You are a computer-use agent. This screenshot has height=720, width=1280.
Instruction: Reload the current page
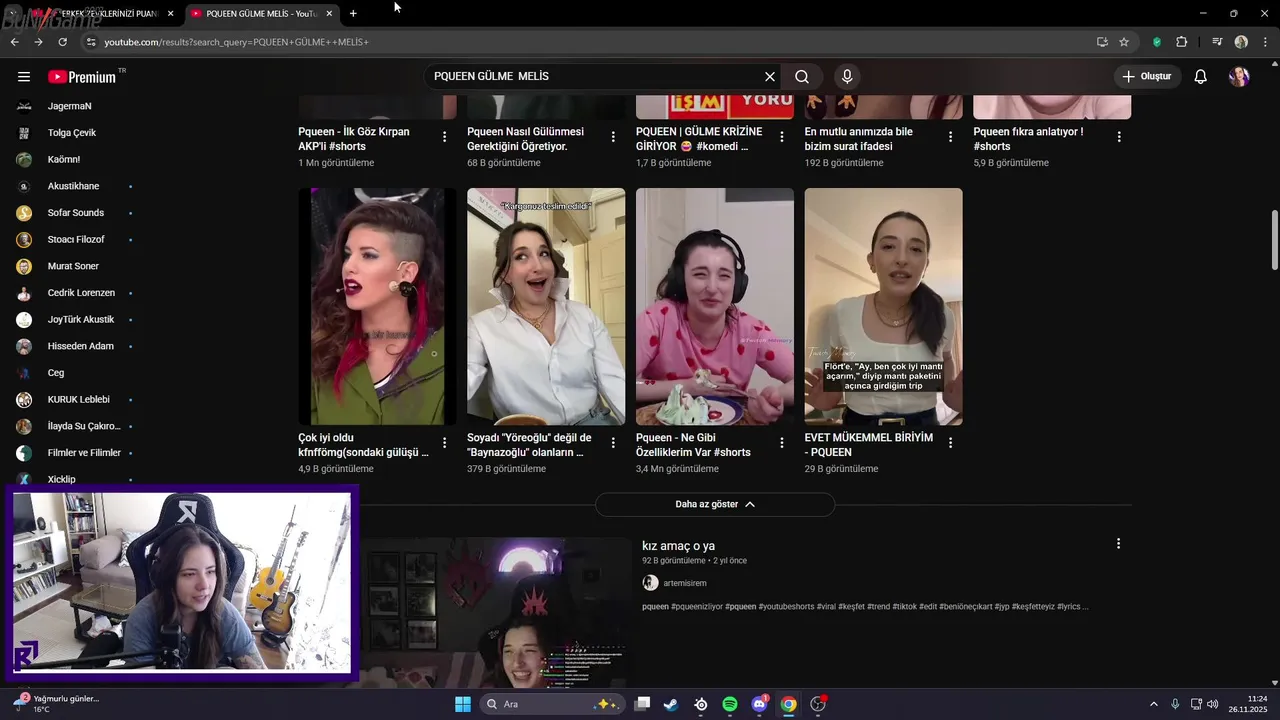pyautogui.click(x=62, y=42)
